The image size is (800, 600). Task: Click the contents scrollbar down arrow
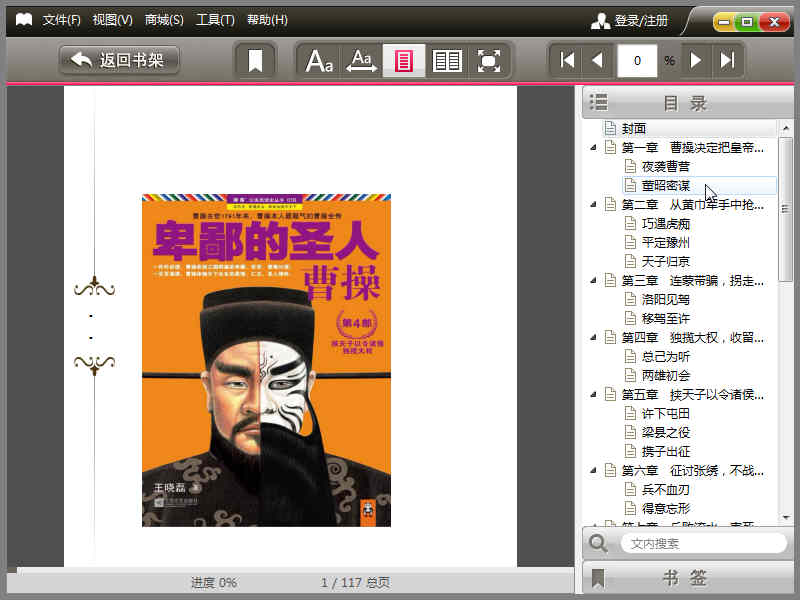(786, 517)
